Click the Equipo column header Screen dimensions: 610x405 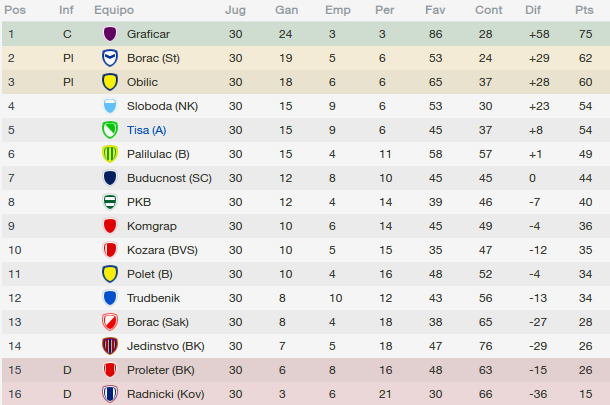pos(114,10)
